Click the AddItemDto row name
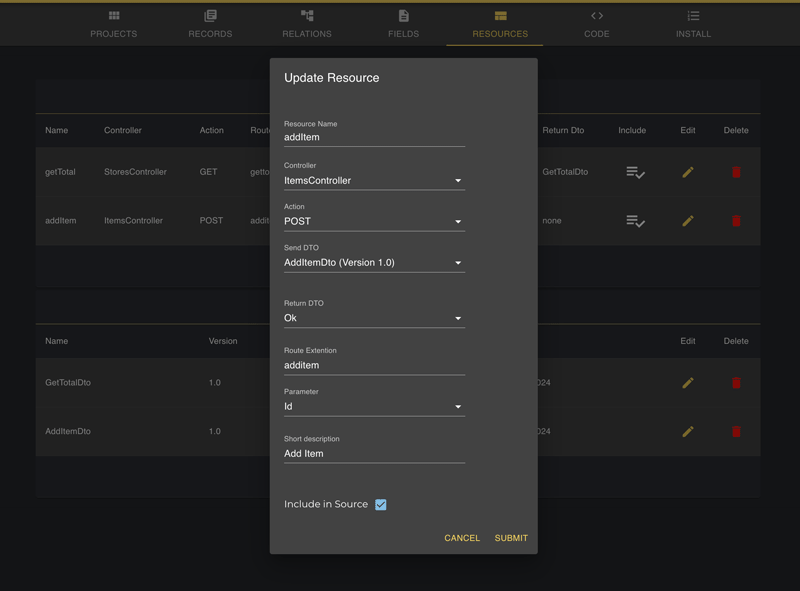This screenshot has height=591, width=800. coord(68,431)
